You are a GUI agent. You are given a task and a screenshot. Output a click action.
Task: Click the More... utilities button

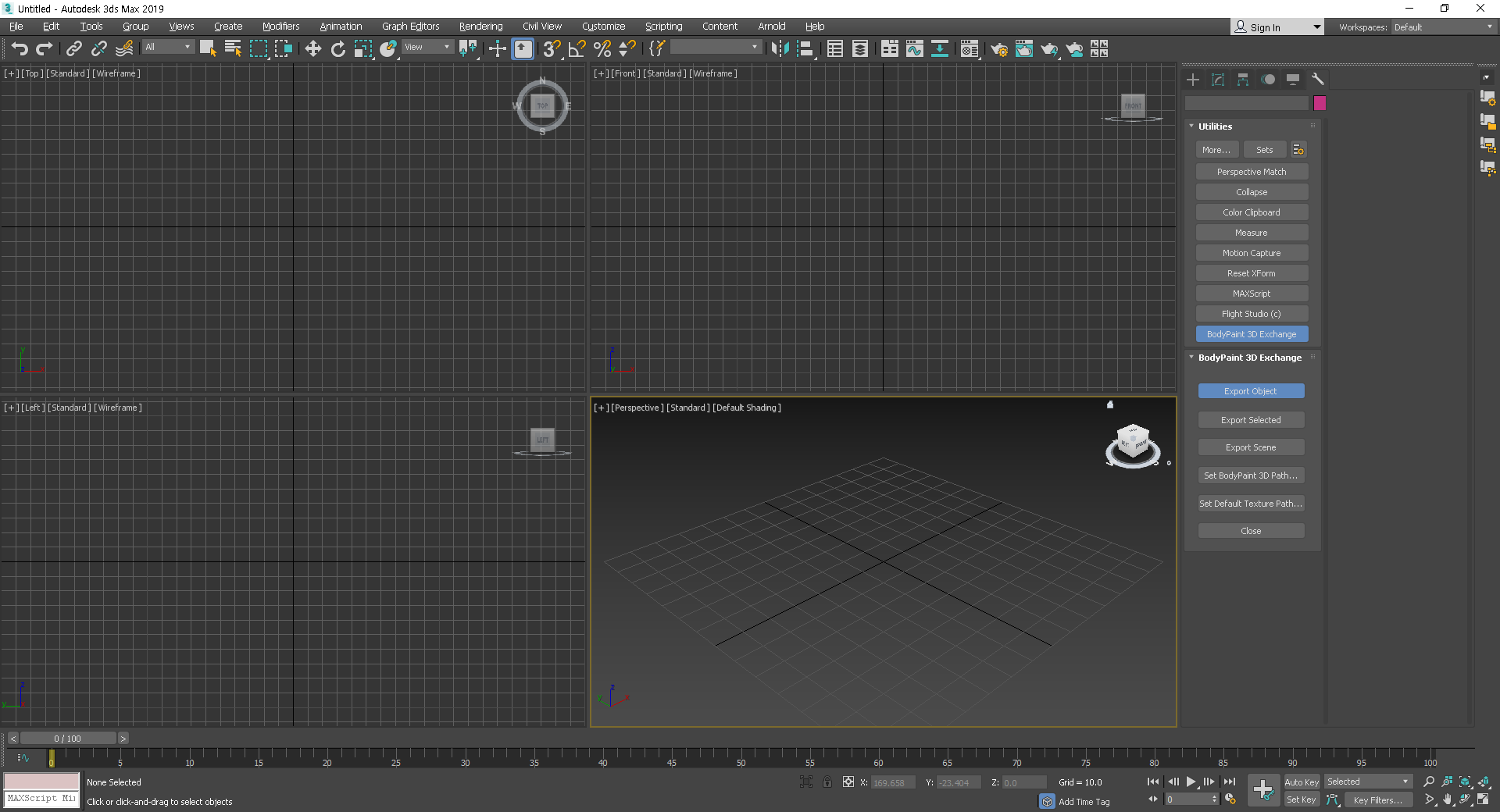pyautogui.click(x=1216, y=149)
